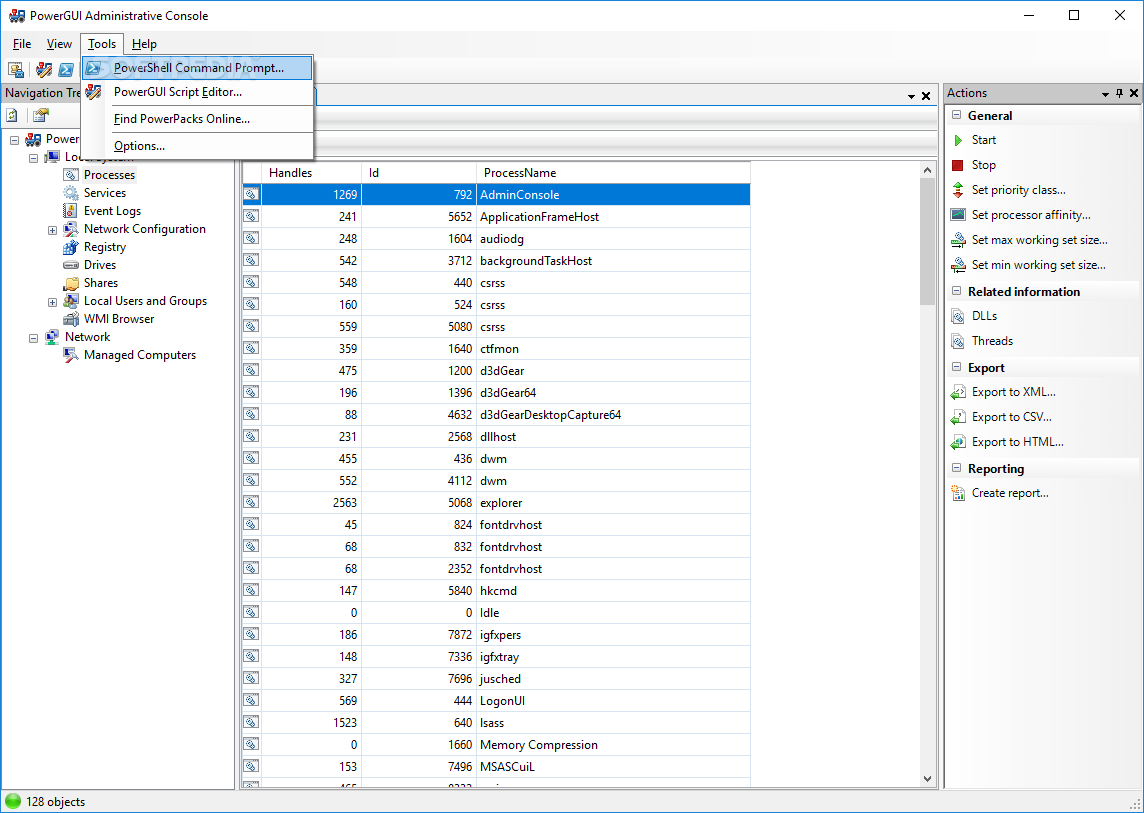Sort by Id column header
This screenshot has width=1144, height=813.
coord(419,173)
